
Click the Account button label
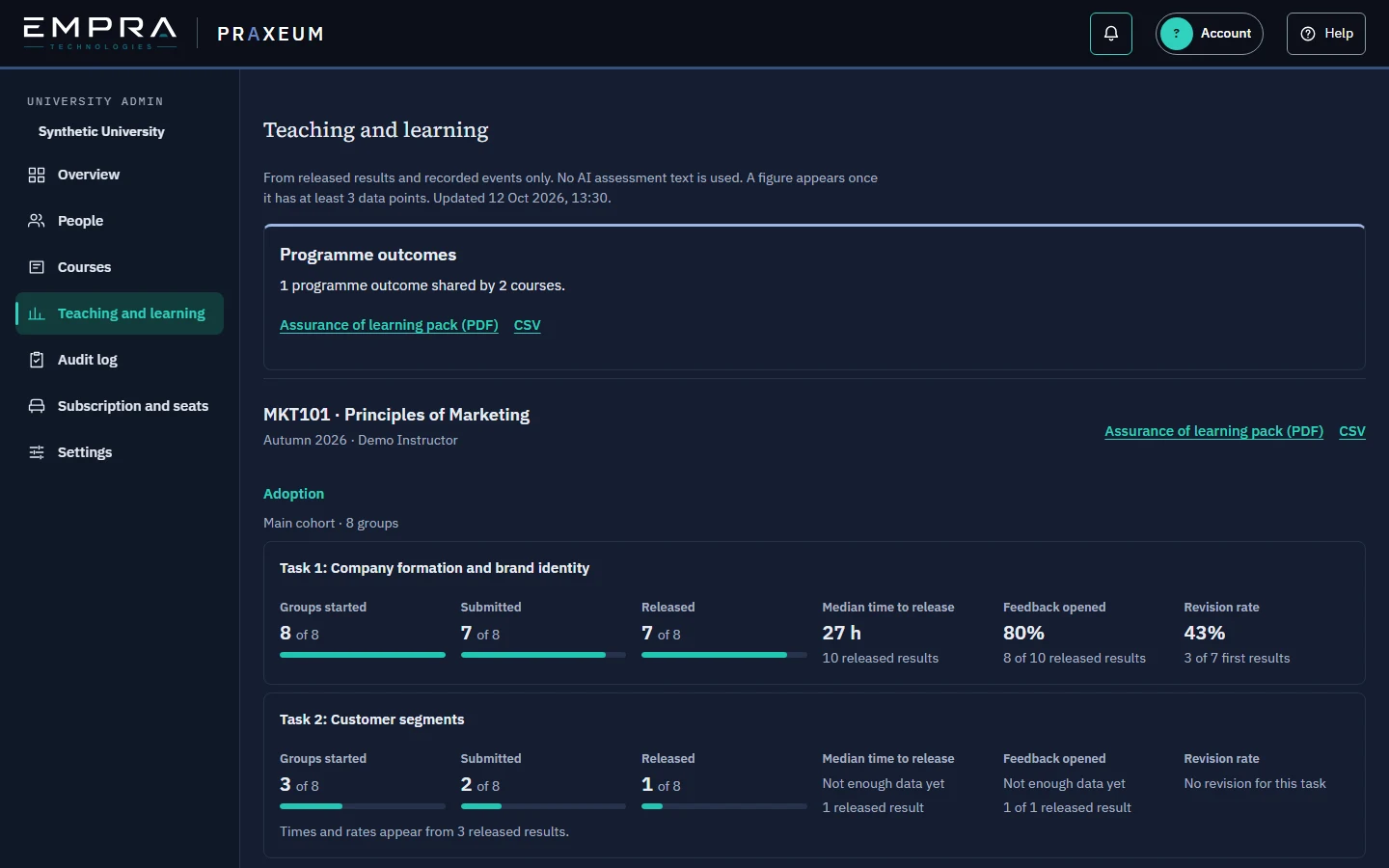(1226, 34)
